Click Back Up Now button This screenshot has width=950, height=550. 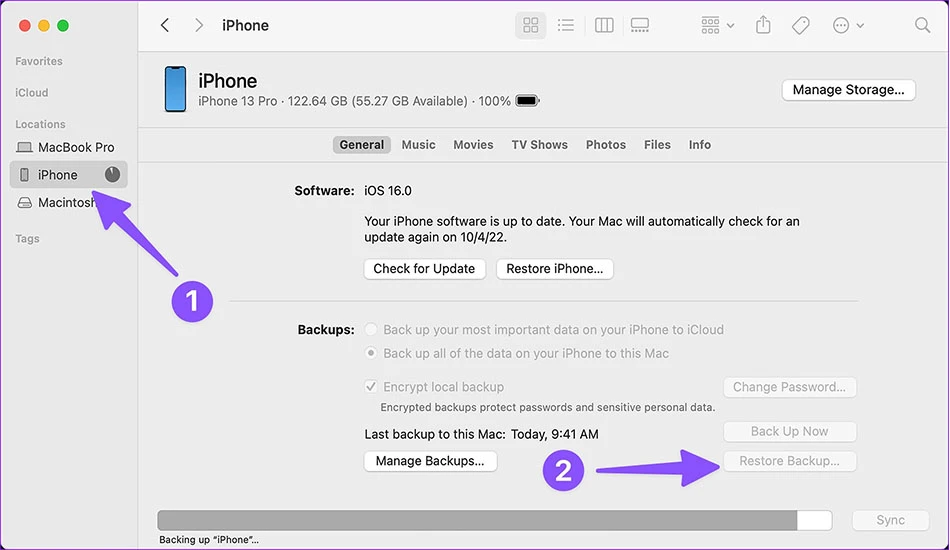point(789,431)
